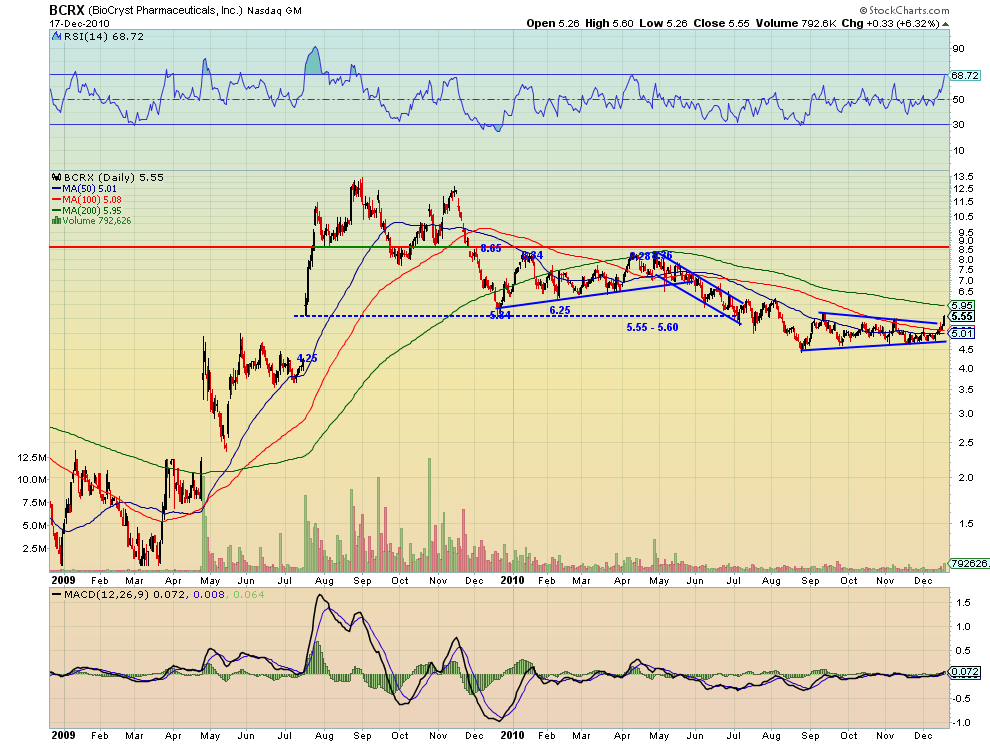Click the 5.55 closing price tag
The width and height of the screenshot is (990, 744).
tap(962, 316)
